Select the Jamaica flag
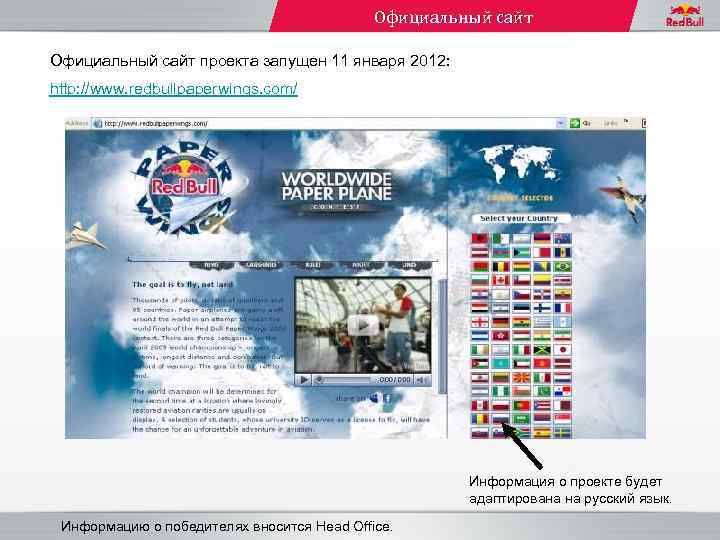Viewport: 720px width, 540px height. click(542, 350)
